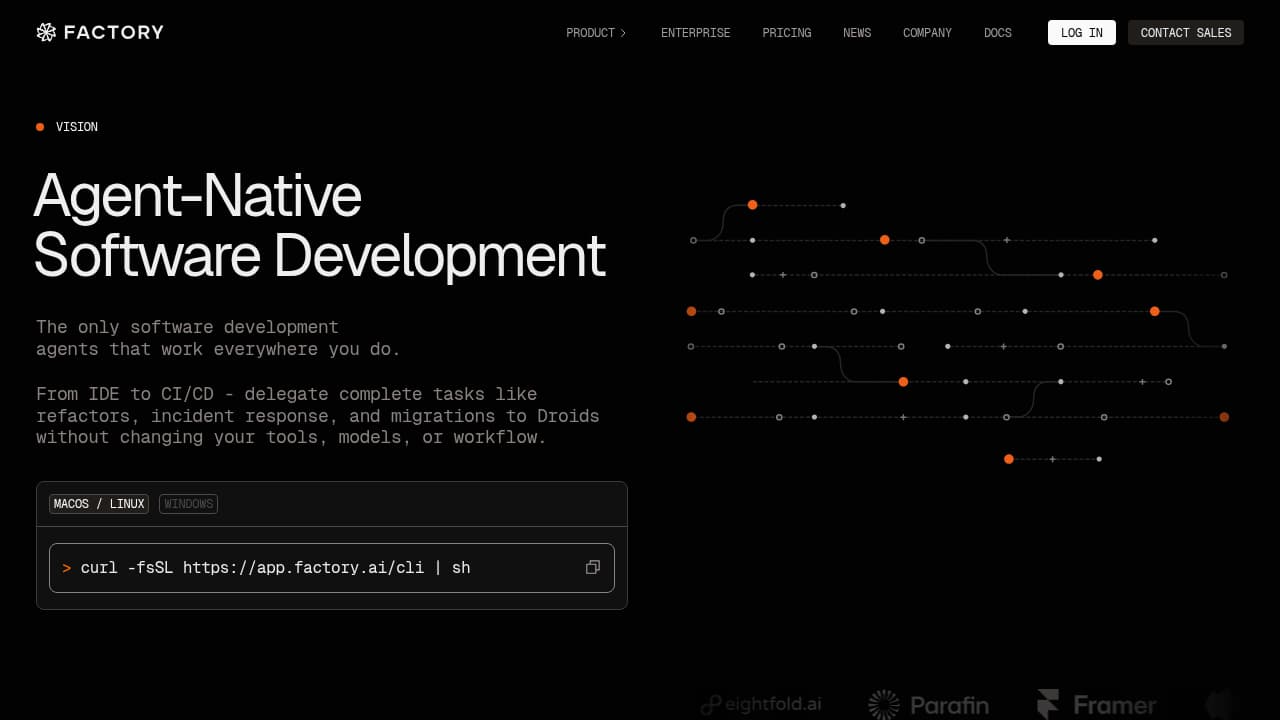The height and width of the screenshot is (720, 1280).
Task: Open the PRODUCT dropdown menu
Action: [590, 32]
